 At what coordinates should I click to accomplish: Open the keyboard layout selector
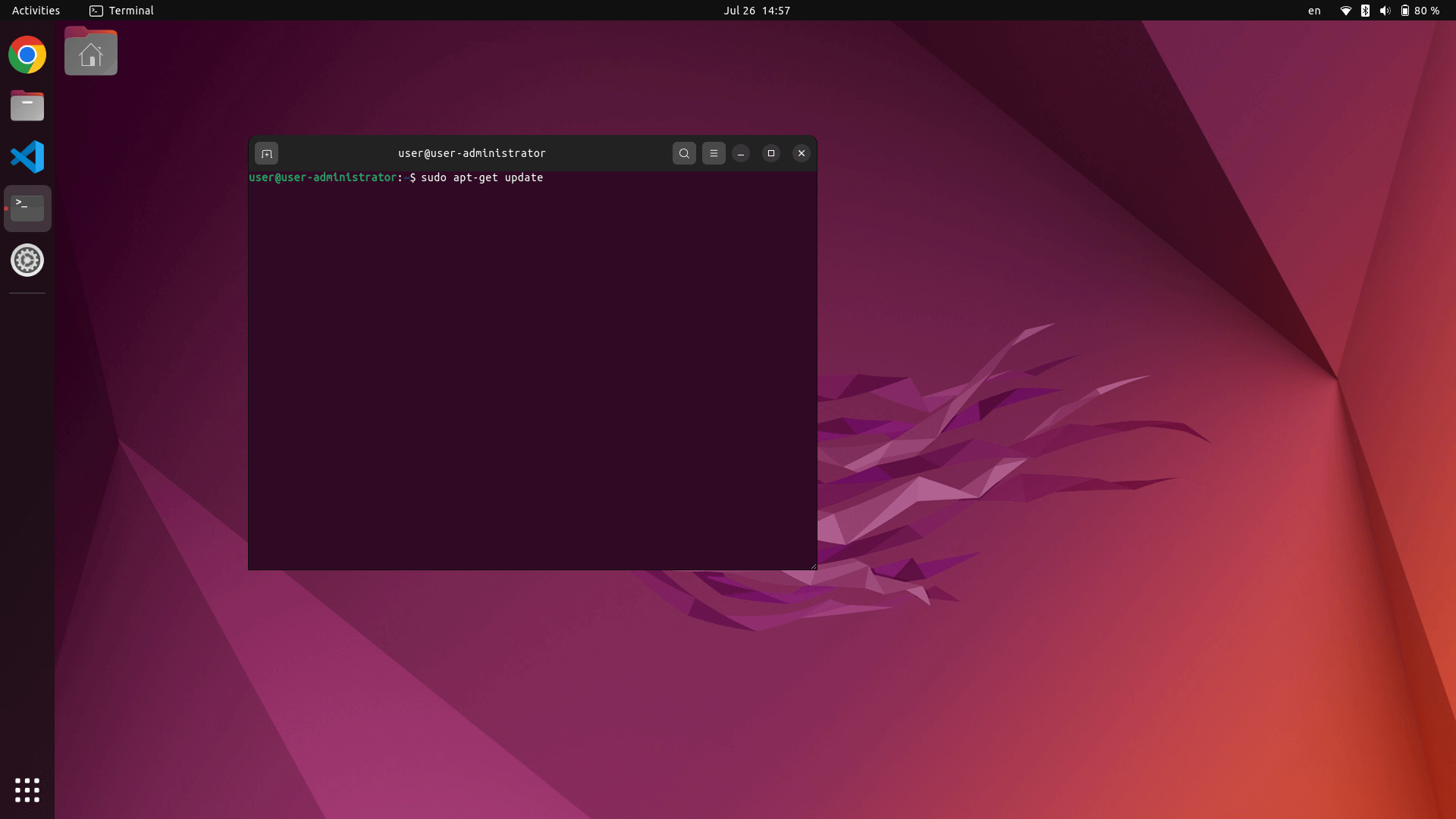point(1313,11)
